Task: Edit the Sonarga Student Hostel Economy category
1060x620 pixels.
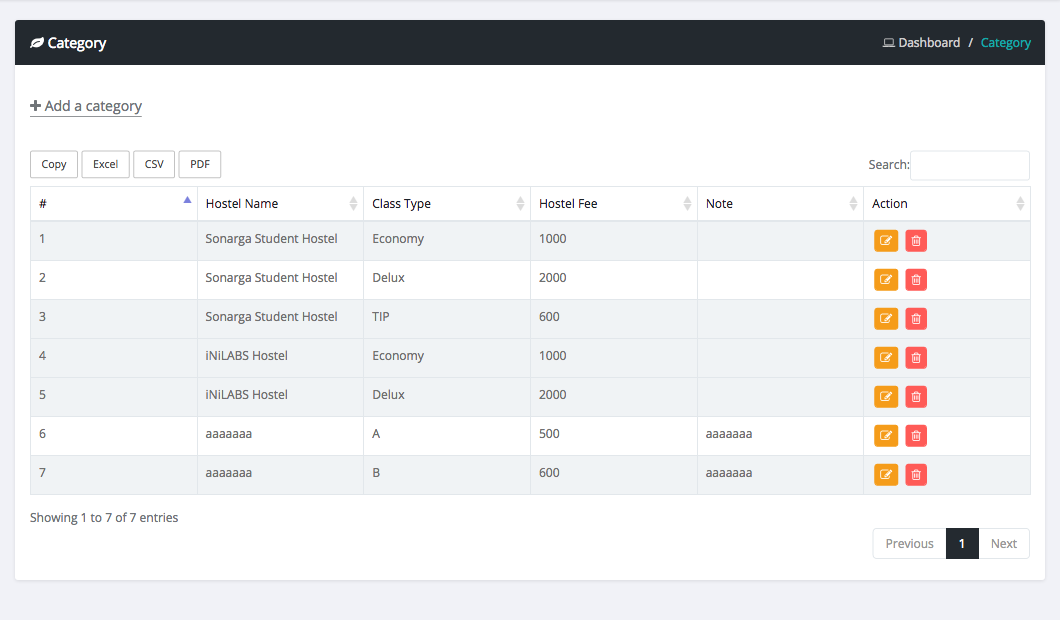Action: [885, 240]
